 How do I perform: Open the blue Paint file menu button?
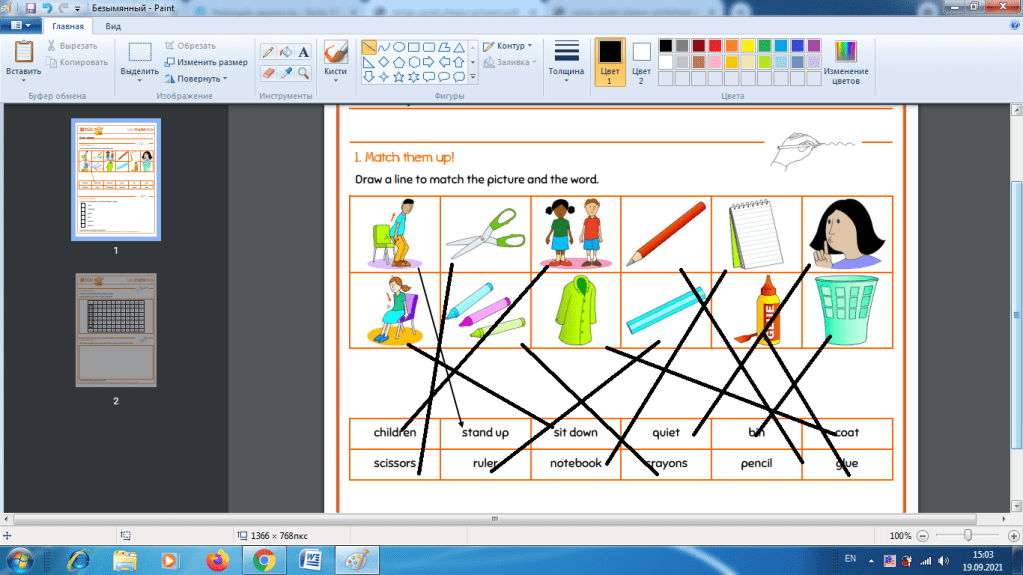[20, 26]
